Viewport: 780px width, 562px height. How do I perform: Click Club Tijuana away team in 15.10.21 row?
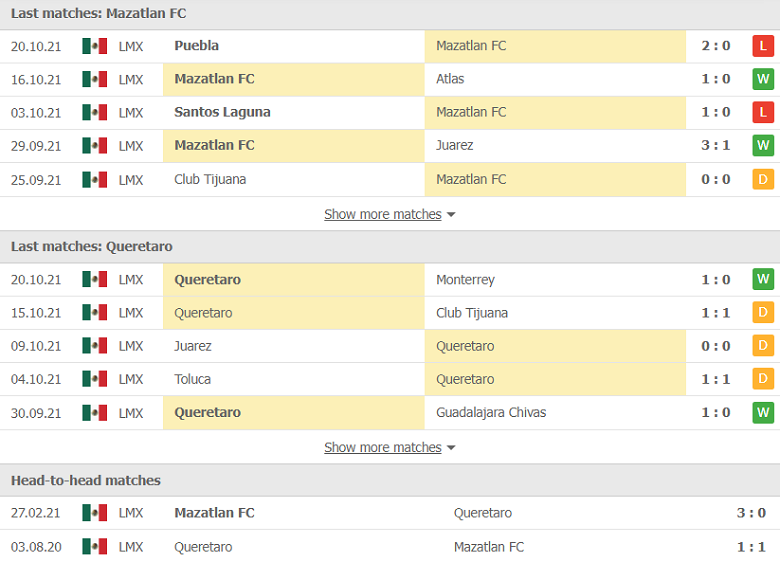tap(472, 313)
